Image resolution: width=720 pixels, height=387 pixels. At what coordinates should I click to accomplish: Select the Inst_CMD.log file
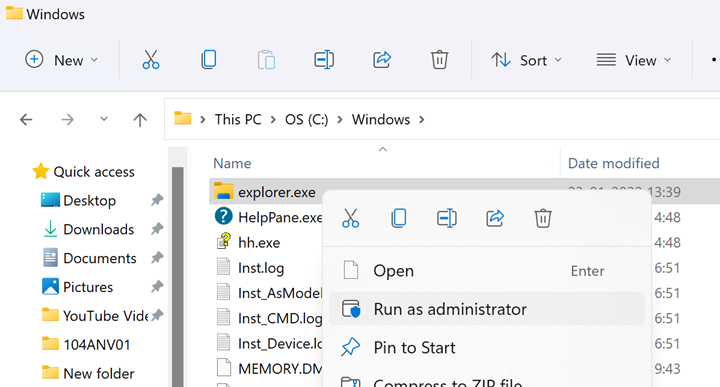click(280, 318)
